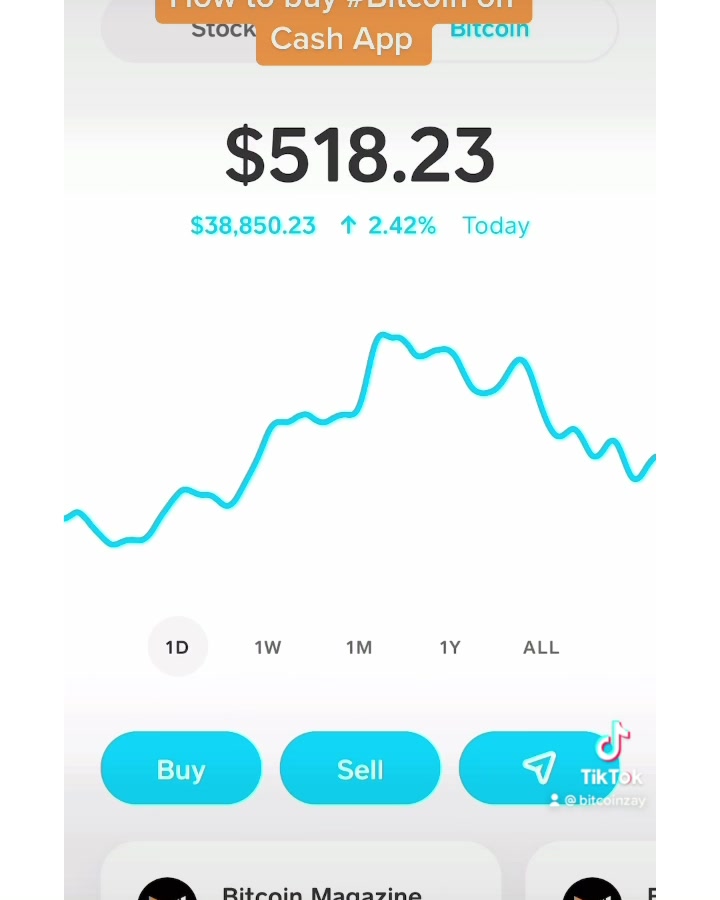Screen dimensions: 720x900
Task: Switch to the Stocks tab
Action: [x=224, y=30]
